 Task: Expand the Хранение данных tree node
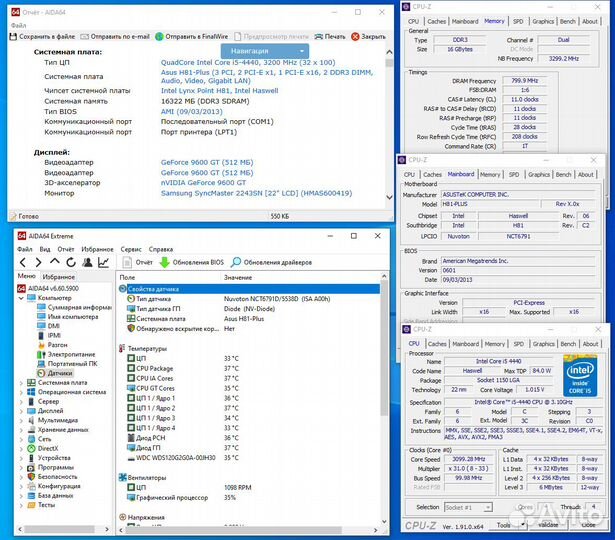[x=21, y=430]
